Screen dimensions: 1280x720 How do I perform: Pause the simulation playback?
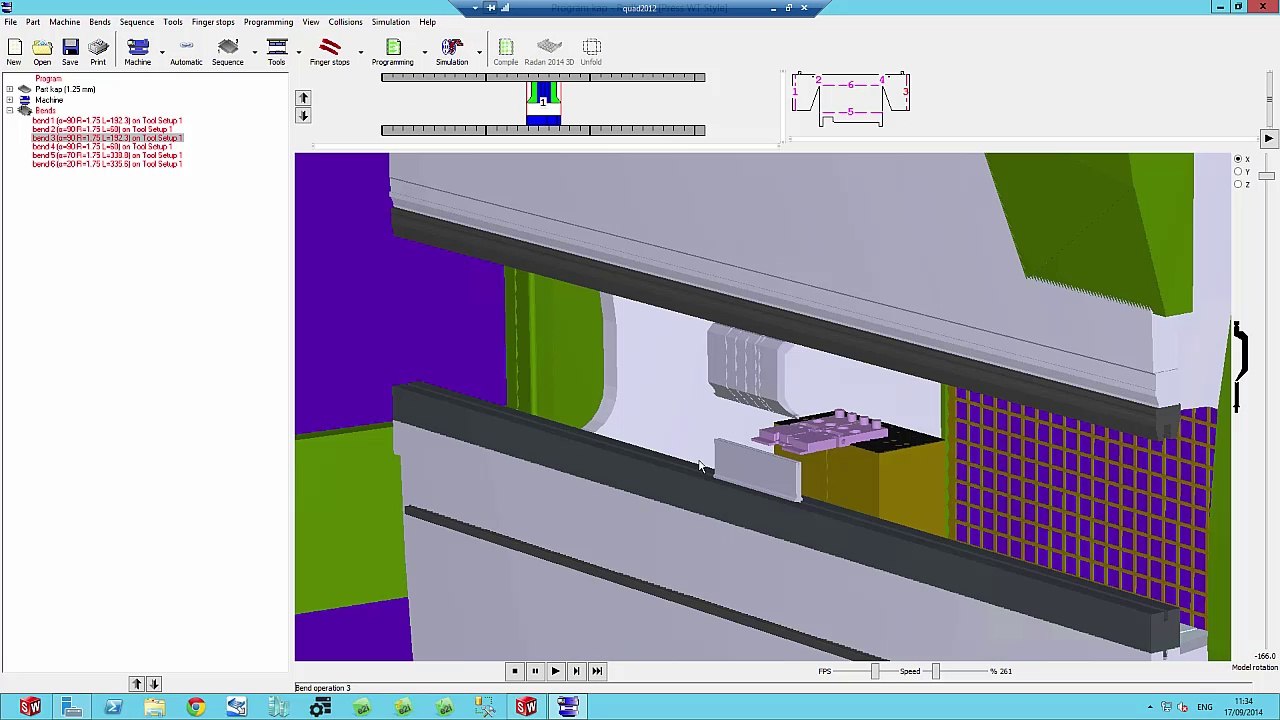click(535, 671)
